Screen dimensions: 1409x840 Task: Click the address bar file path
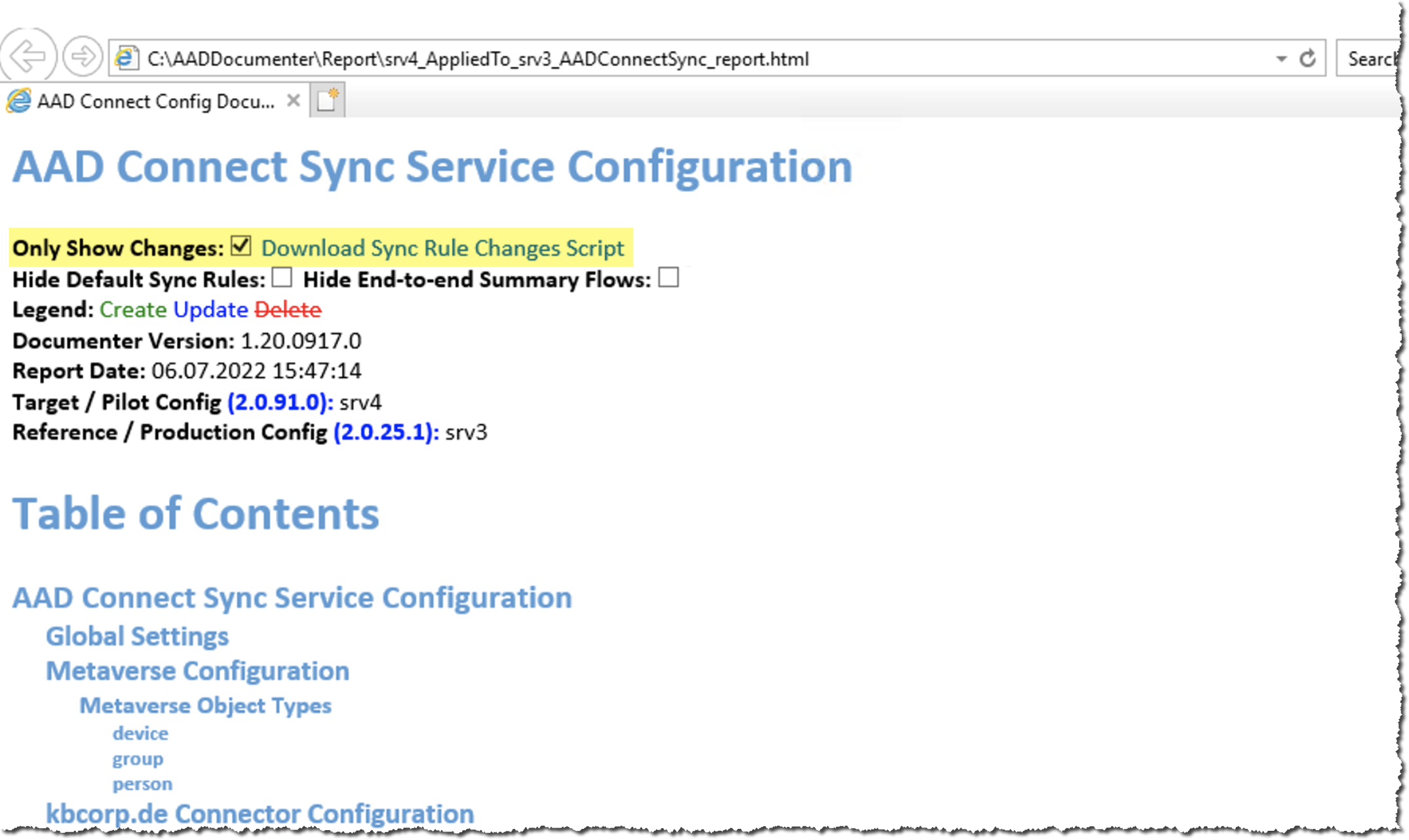click(x=478, y=59)
